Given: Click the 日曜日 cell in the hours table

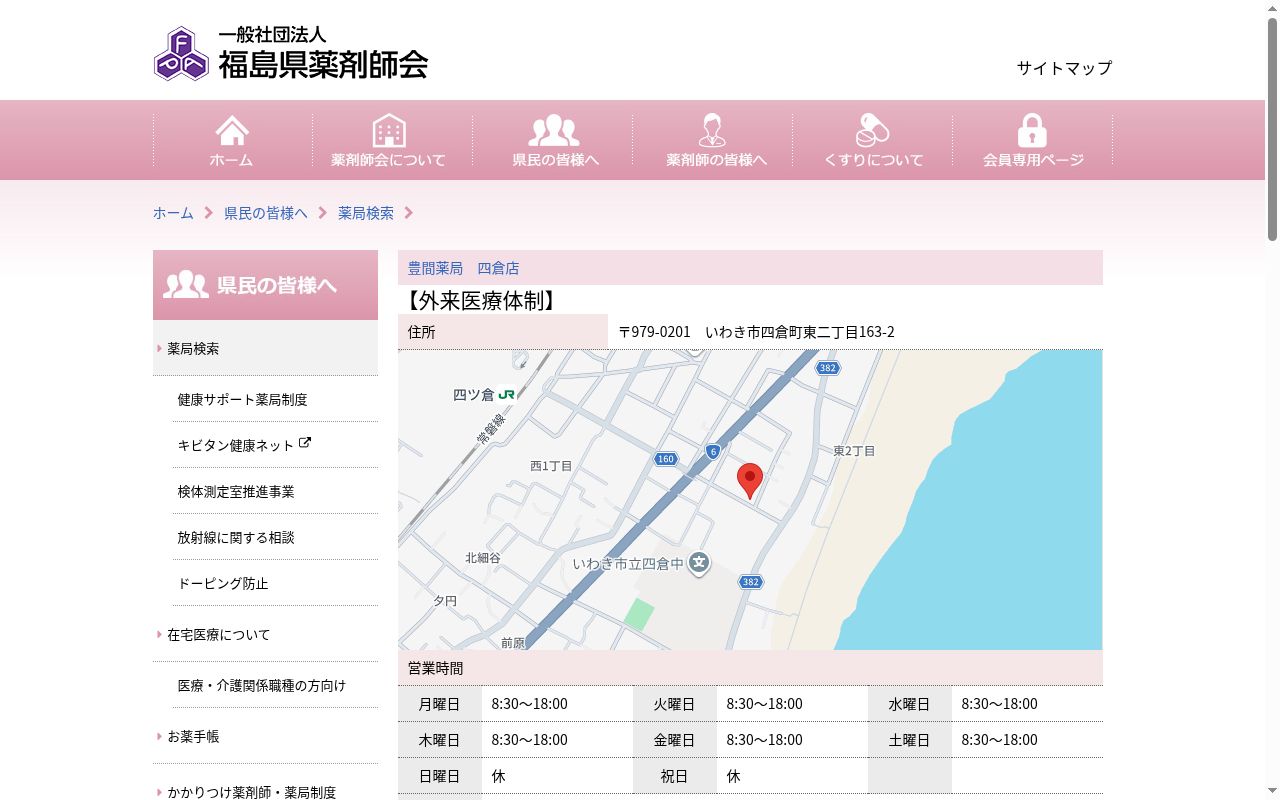Looking at the screenshot, I should [439, 776].
